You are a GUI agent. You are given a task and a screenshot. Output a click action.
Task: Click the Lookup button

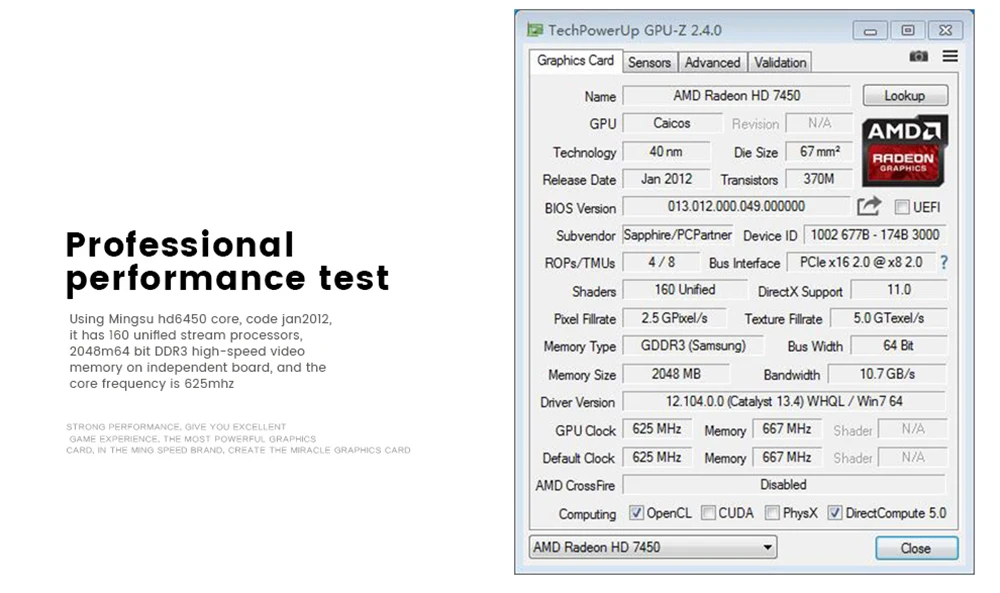click(905, 96)
